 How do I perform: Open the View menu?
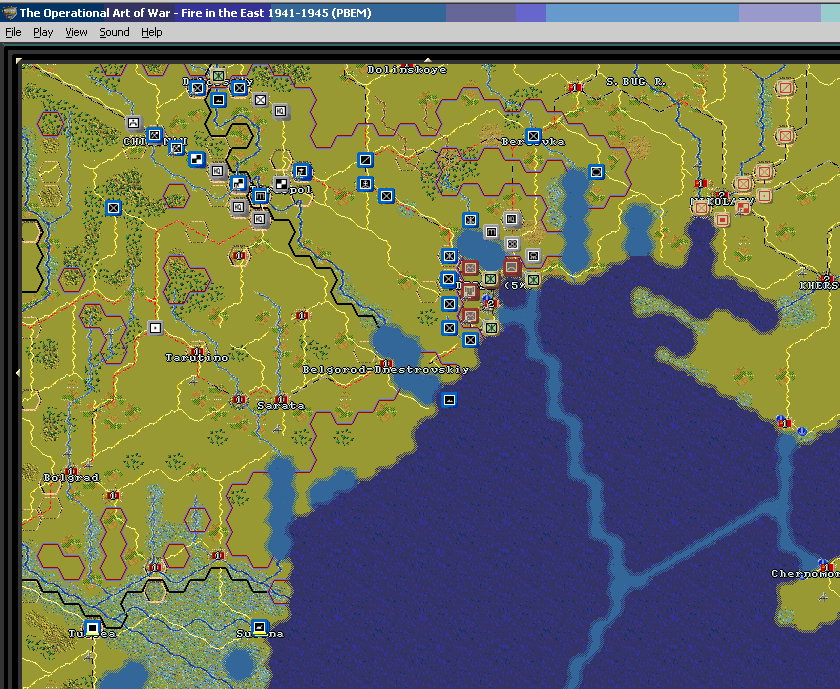tap(76, 32)
